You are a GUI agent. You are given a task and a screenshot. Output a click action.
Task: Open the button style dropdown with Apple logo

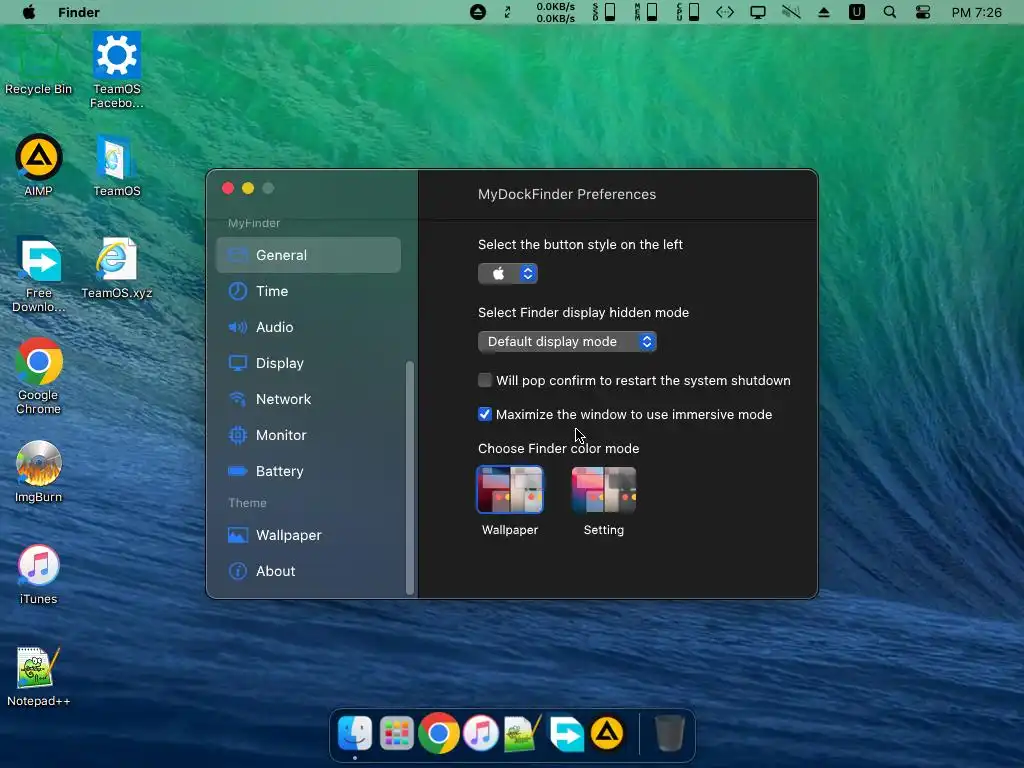(x=508, y=274)
